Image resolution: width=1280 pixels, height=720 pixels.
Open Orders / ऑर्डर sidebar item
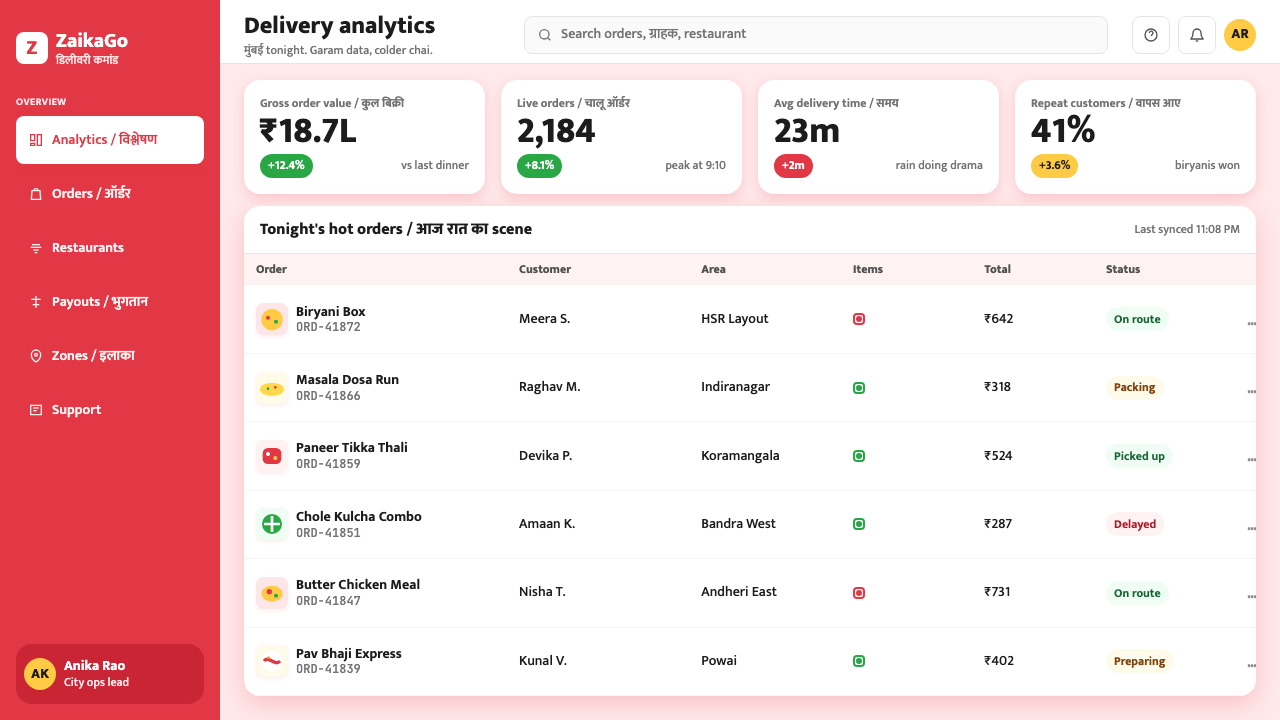click(110, 194)
